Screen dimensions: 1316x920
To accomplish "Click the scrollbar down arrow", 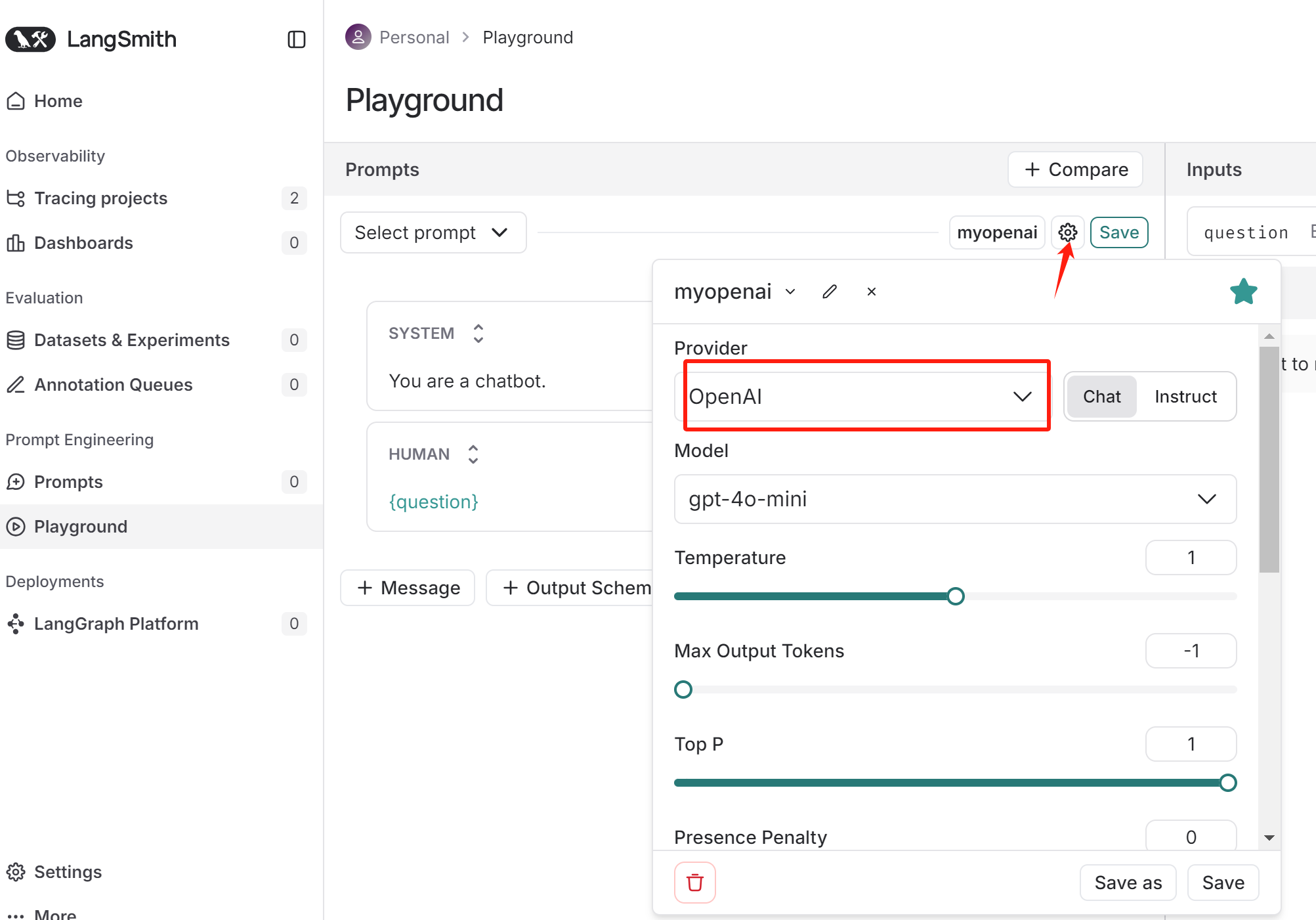I will click(1269, 838).
